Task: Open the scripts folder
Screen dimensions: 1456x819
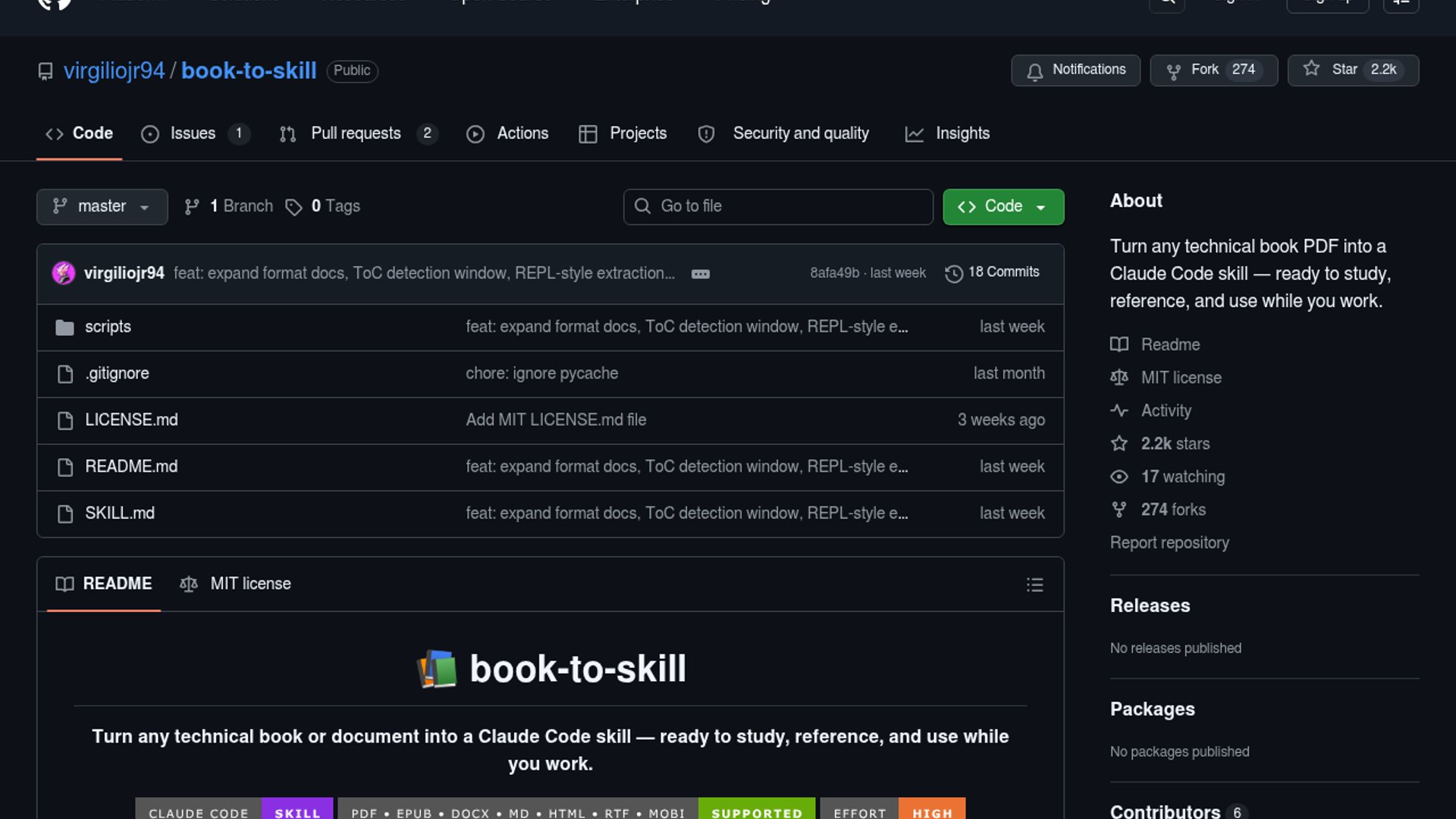Action: tap(108, 327)
